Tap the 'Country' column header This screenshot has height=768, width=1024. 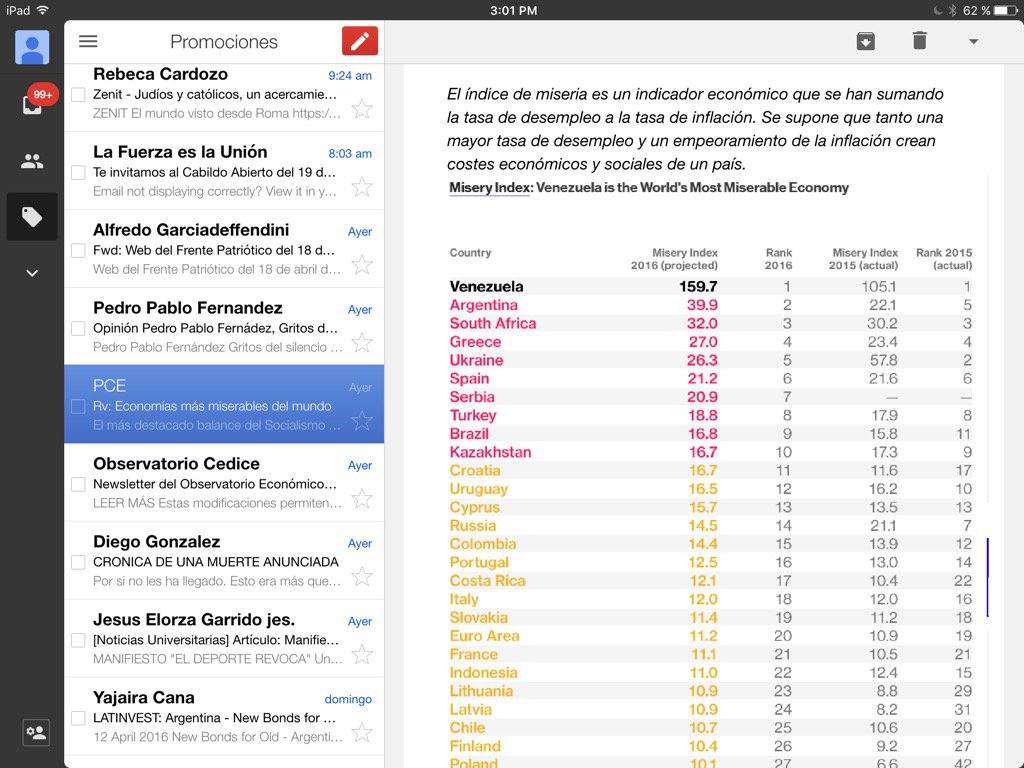coord(470,253)
